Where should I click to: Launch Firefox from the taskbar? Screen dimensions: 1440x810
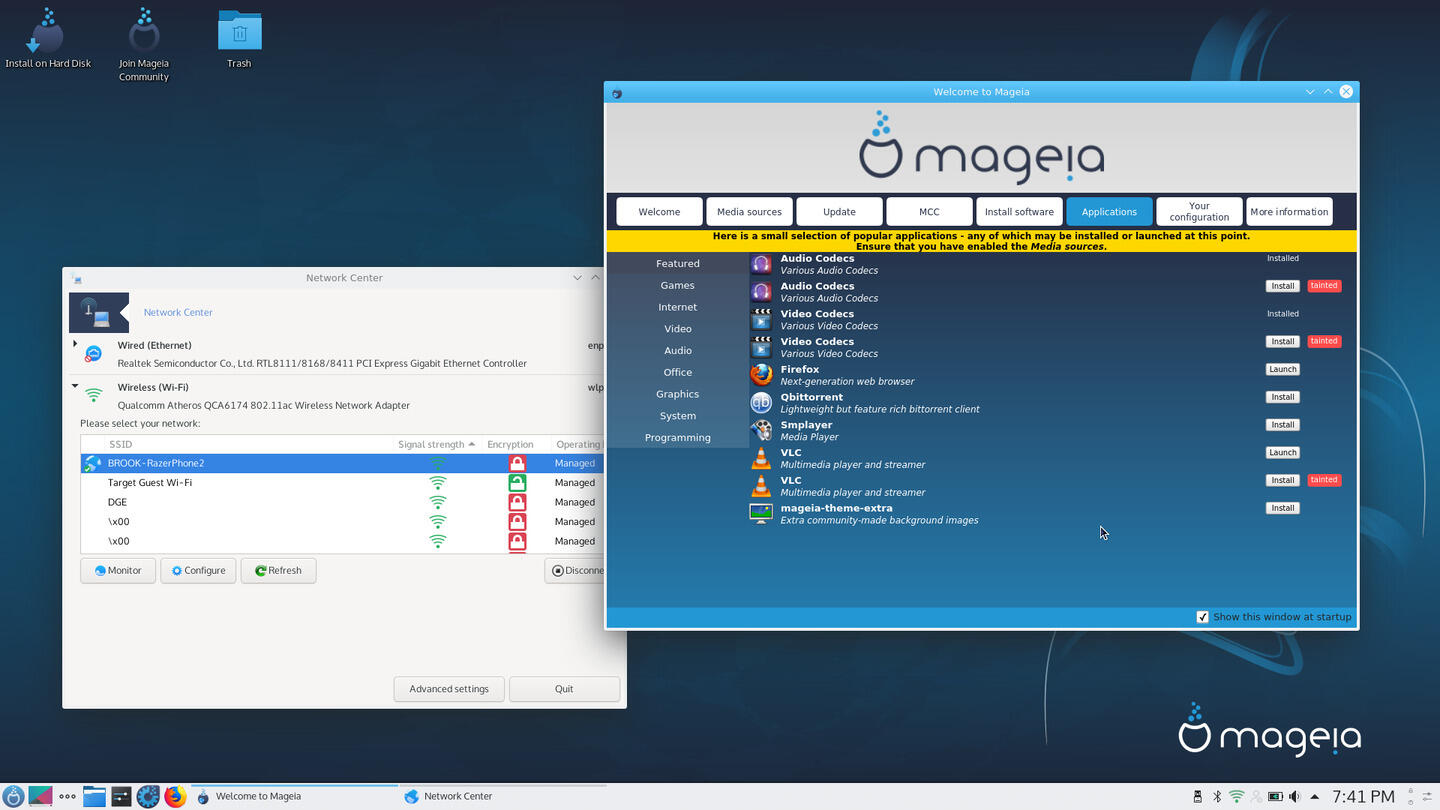175,796
